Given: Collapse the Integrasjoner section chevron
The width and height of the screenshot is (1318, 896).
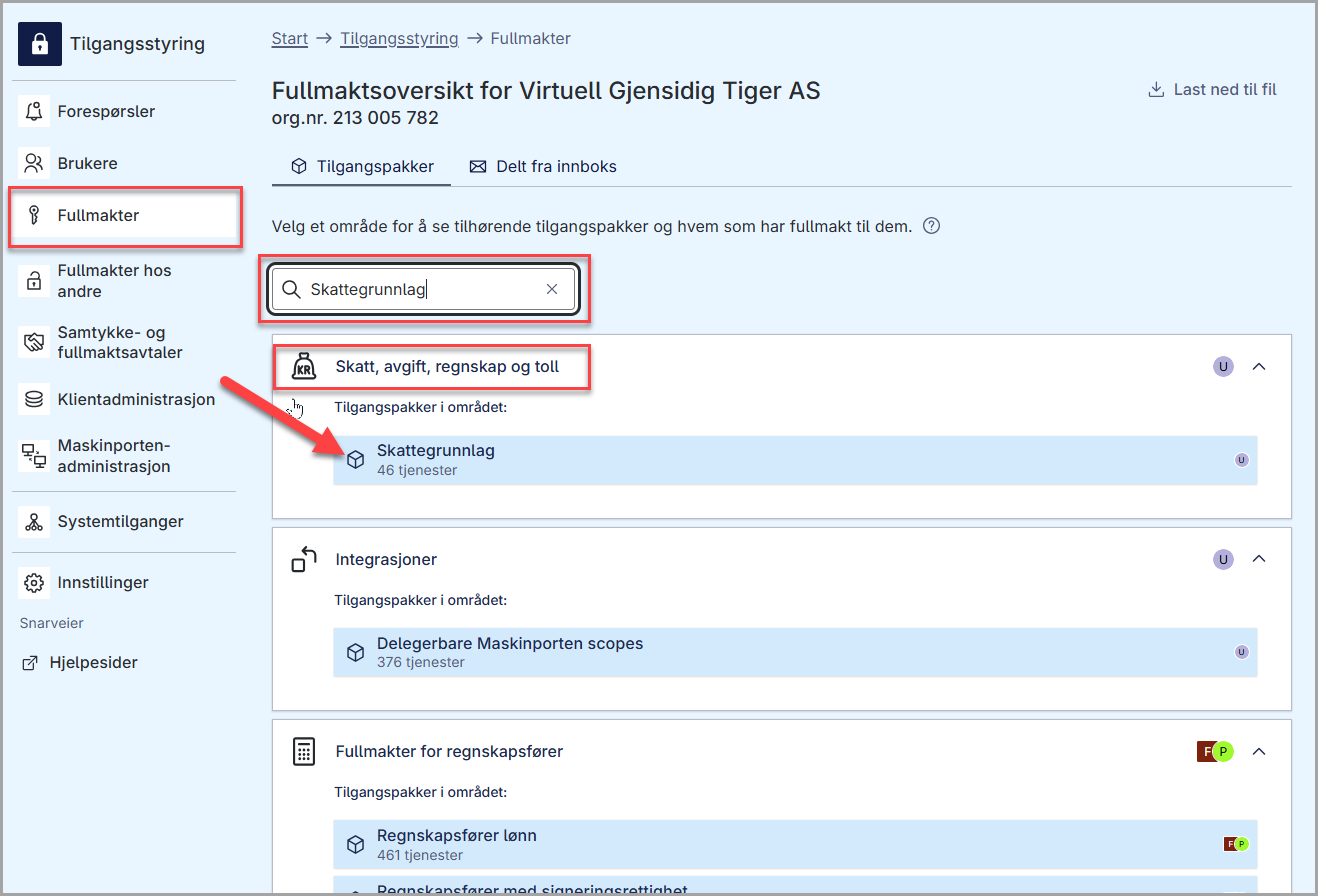Looking at the screenshot, I should pos(1259,559).
